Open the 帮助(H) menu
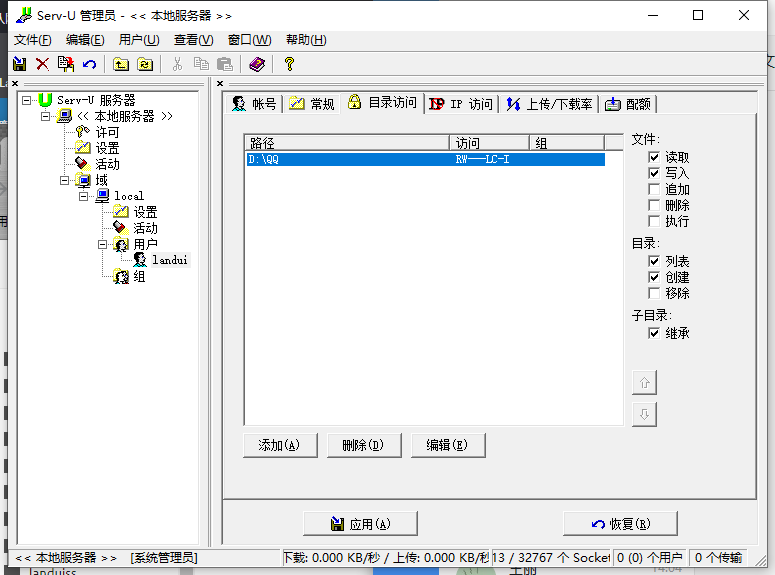The width and height of the screenshot is (775, 575). [306, 40]
